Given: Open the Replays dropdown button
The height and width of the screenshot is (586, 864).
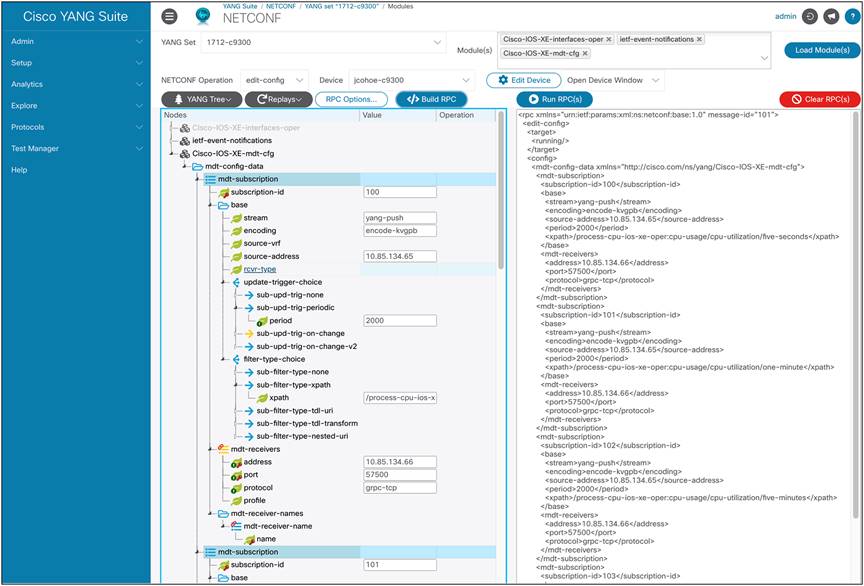Looking at the screenshot, I should (278, 99).
